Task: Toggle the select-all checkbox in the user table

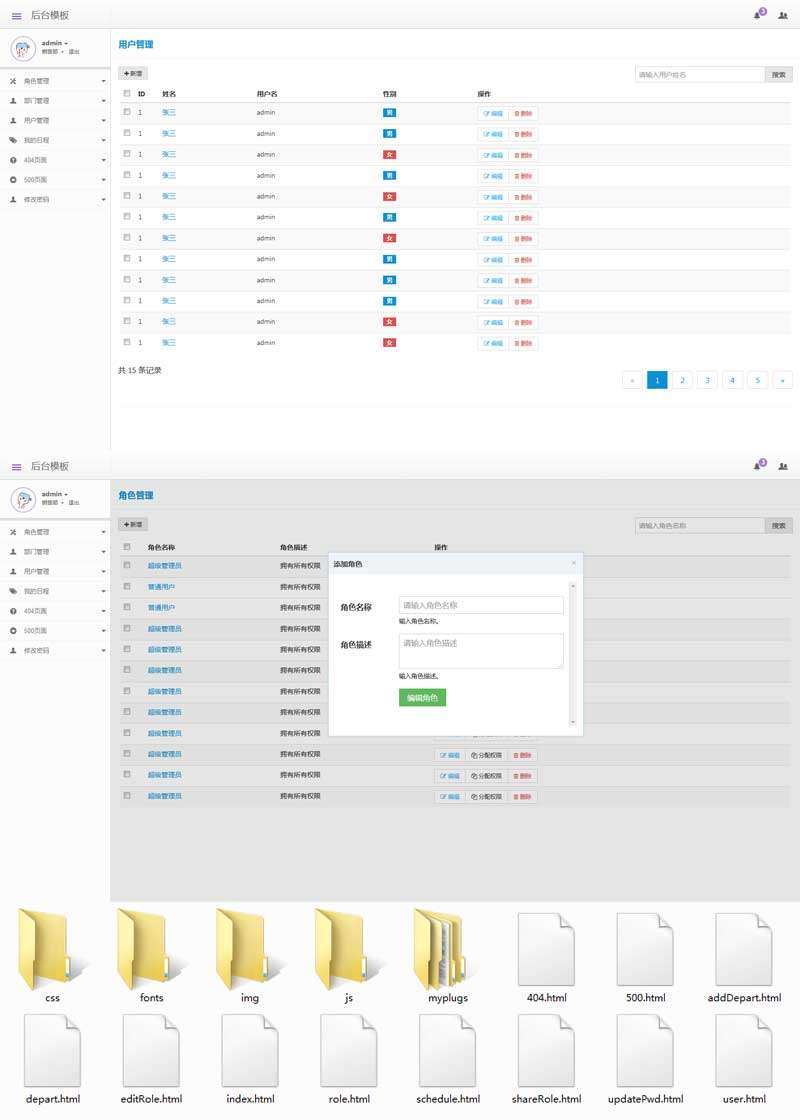Action: tap(126, 93)
